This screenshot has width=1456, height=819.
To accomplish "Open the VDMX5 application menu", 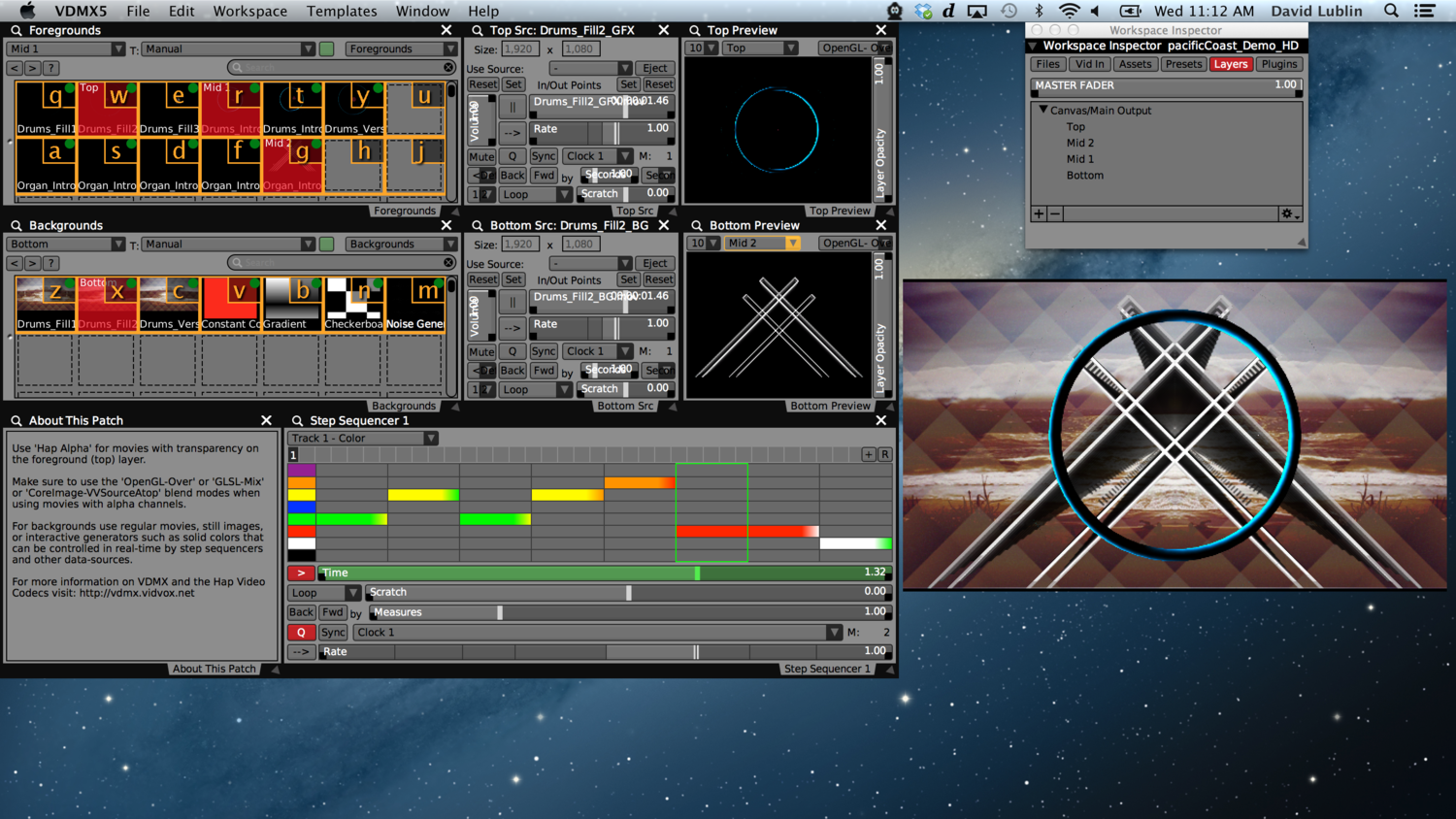I will (x=81, y=11).
